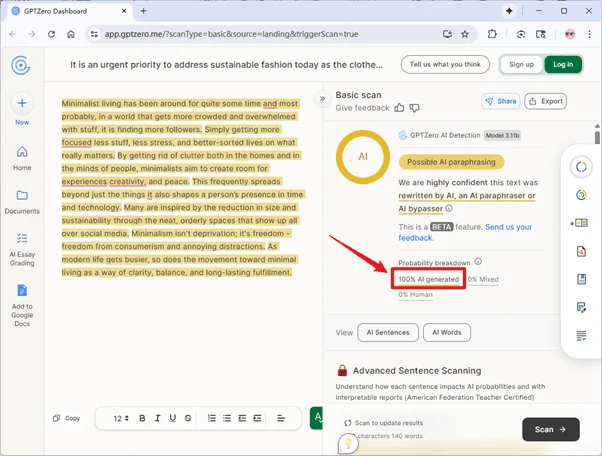This screenshot has width=602, height=456.
Task: Click the GPTZero logo icon
Action: point(21,65)
